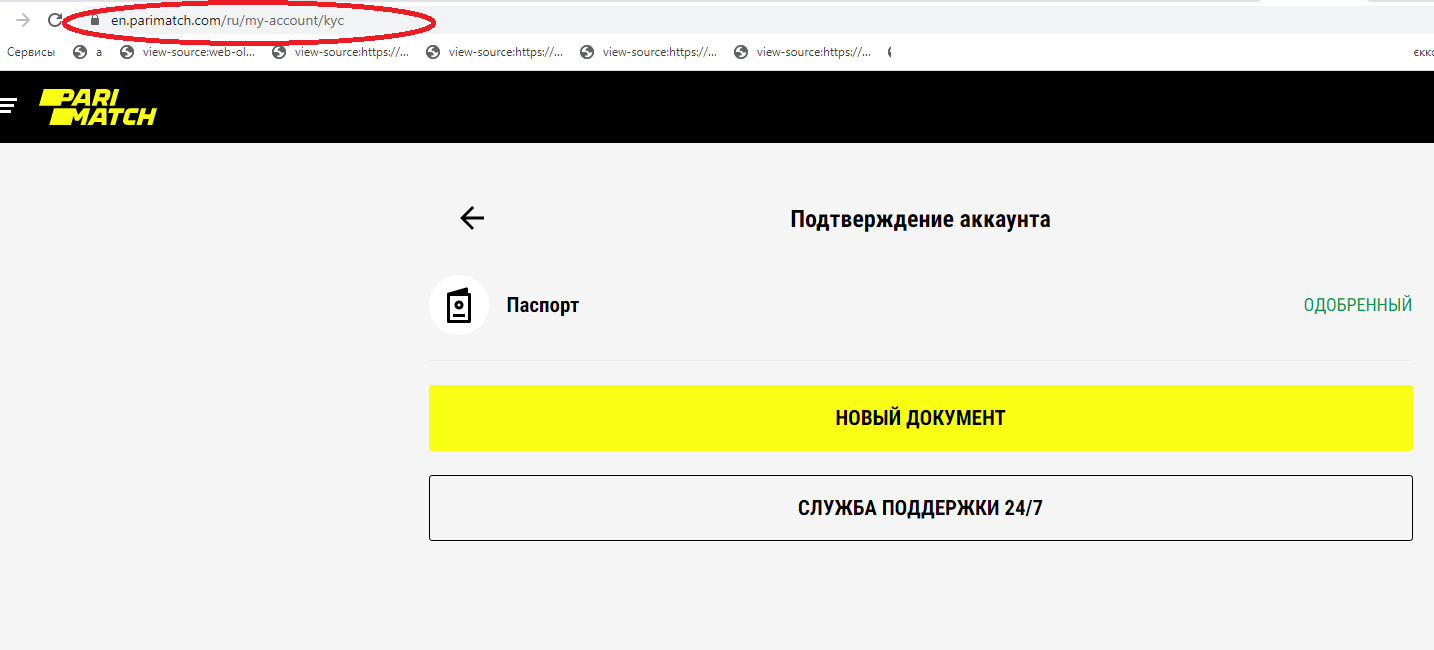
Task: Open the second view-source:https bookmark
Action: point(495,52)
